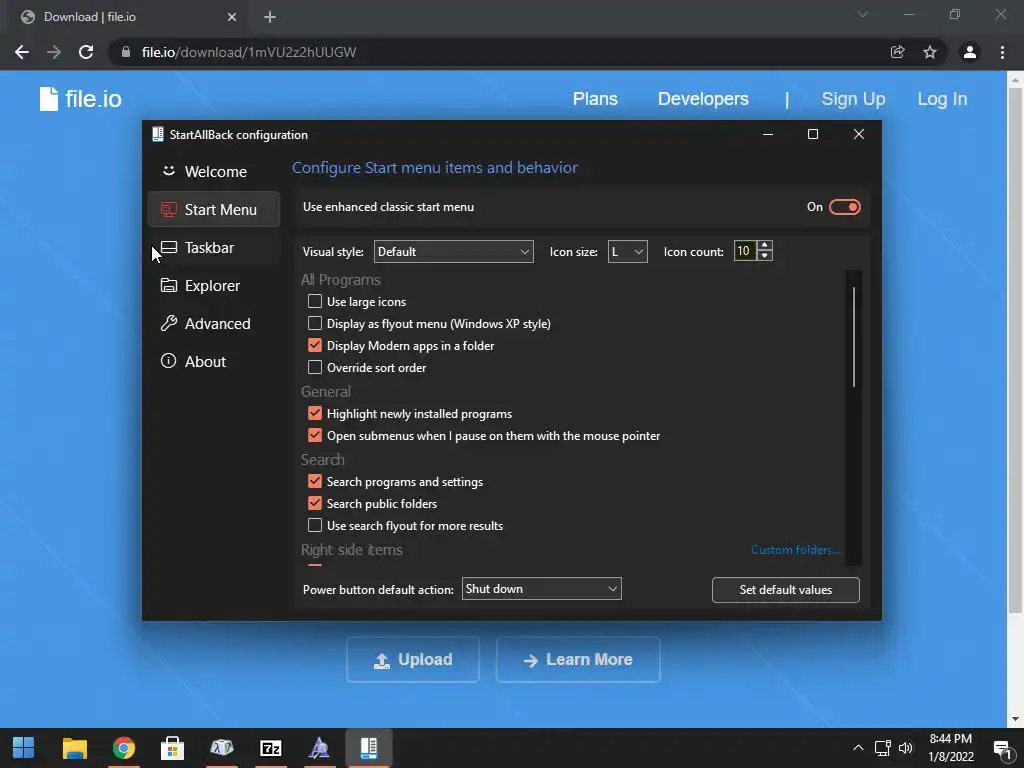Click the StartAllBack title bar app icon

point(157,135)
